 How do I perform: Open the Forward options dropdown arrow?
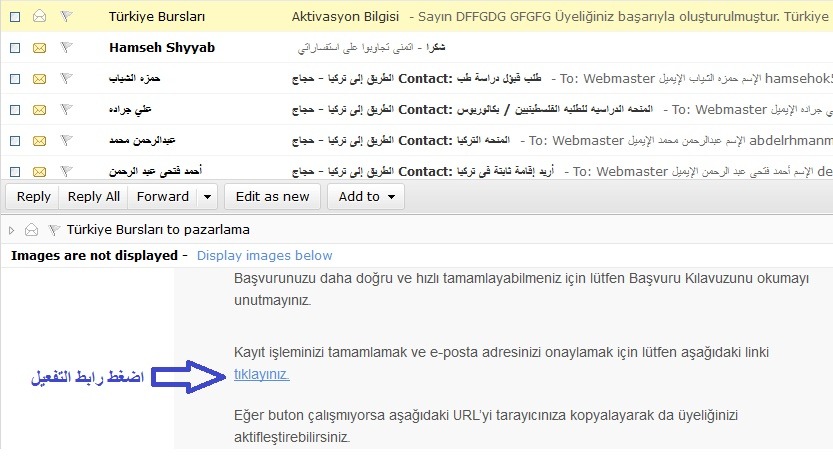207,197
